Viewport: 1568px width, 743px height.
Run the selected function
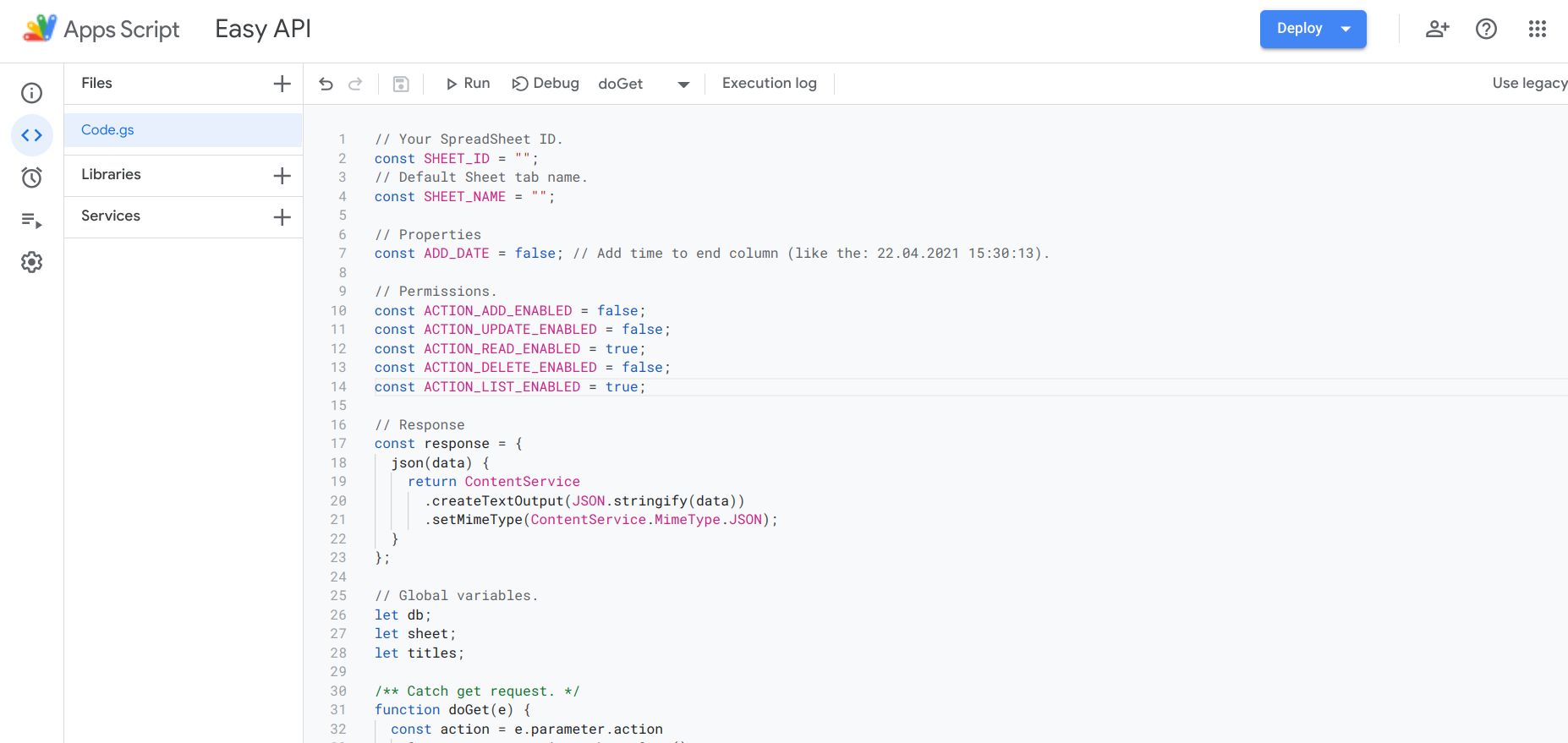click(x=468, y=84)
